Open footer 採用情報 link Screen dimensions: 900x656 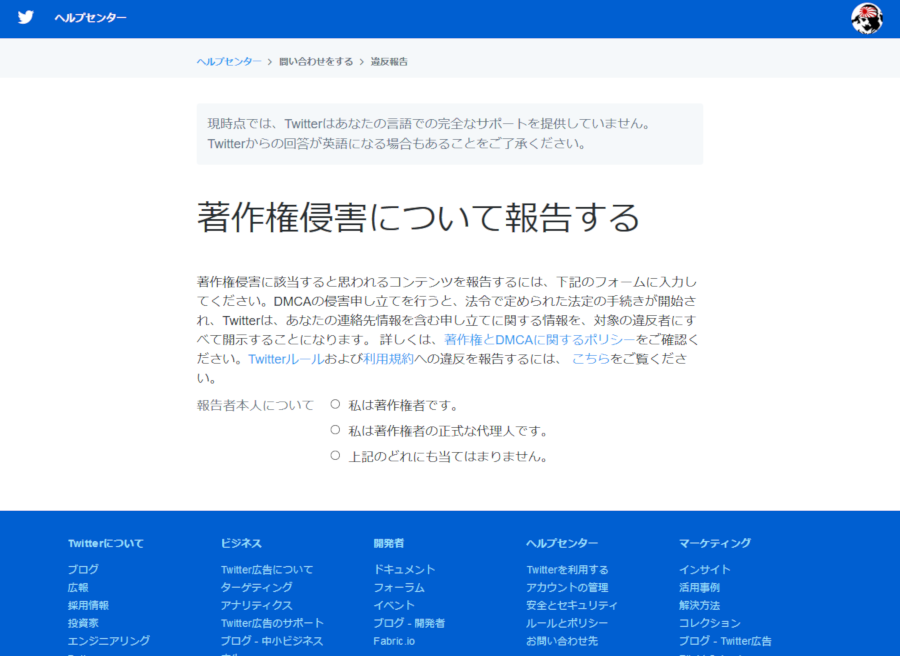point(88,605)
